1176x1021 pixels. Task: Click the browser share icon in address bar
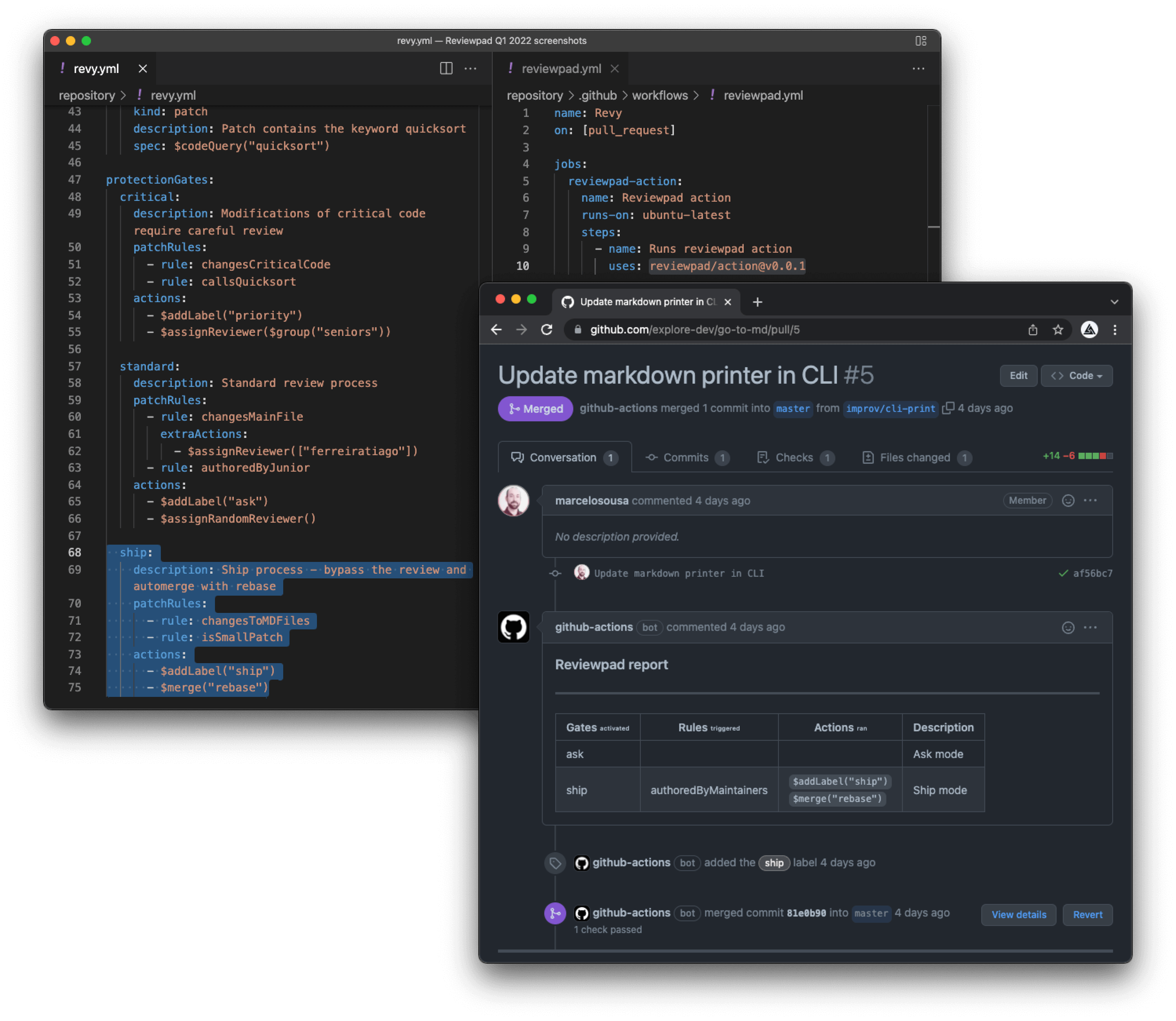point(1032,329)
